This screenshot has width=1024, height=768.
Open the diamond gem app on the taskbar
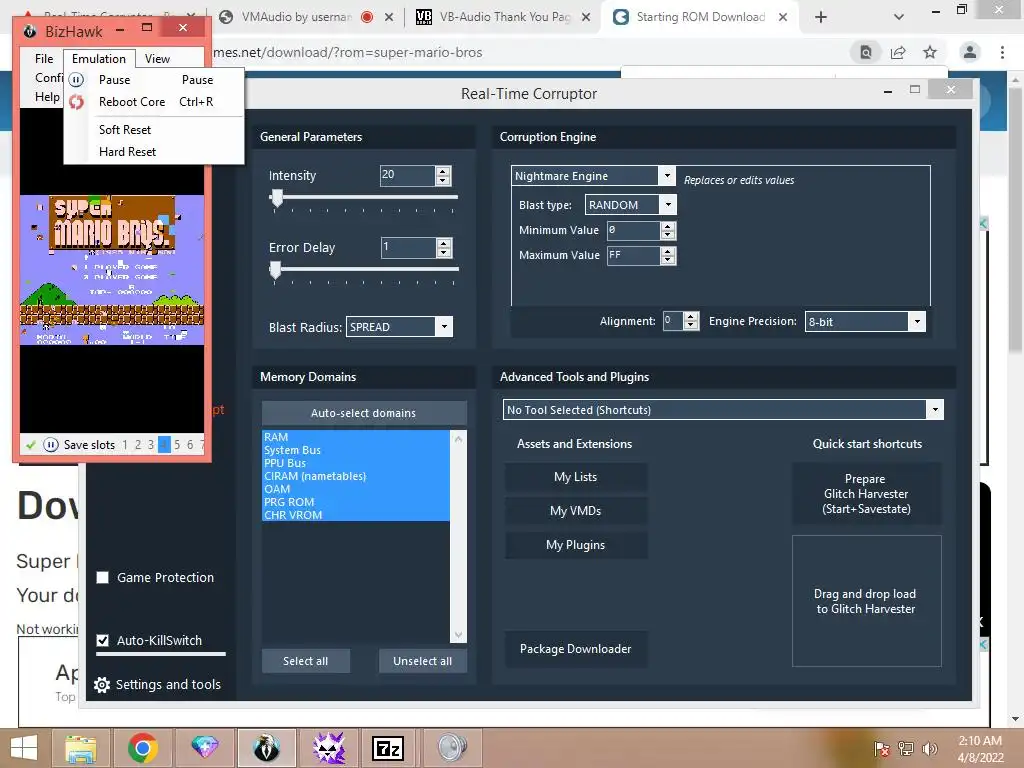(x=204, y=748)
